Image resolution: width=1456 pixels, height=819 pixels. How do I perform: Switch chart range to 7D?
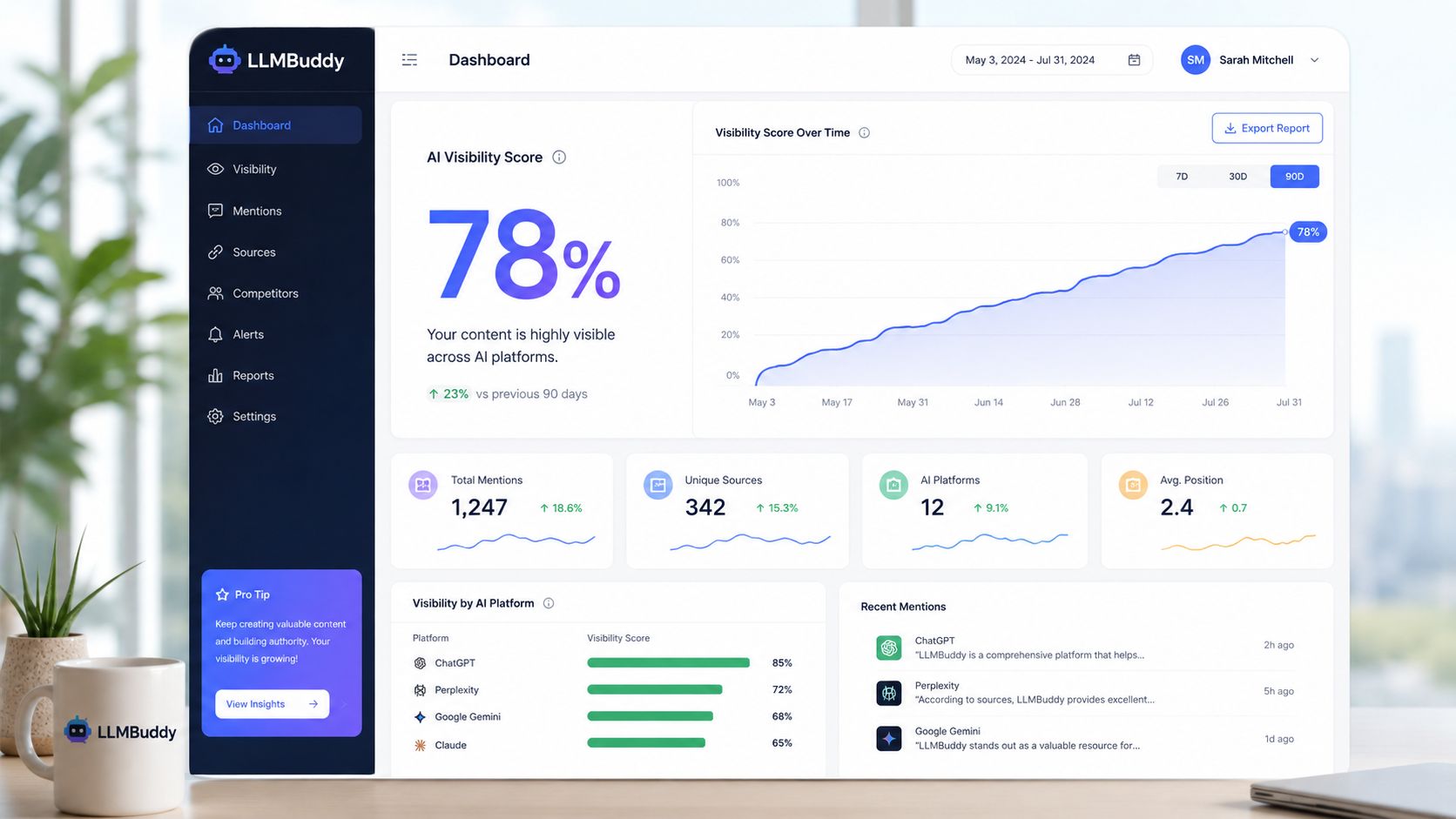[x=1182, y=177]
